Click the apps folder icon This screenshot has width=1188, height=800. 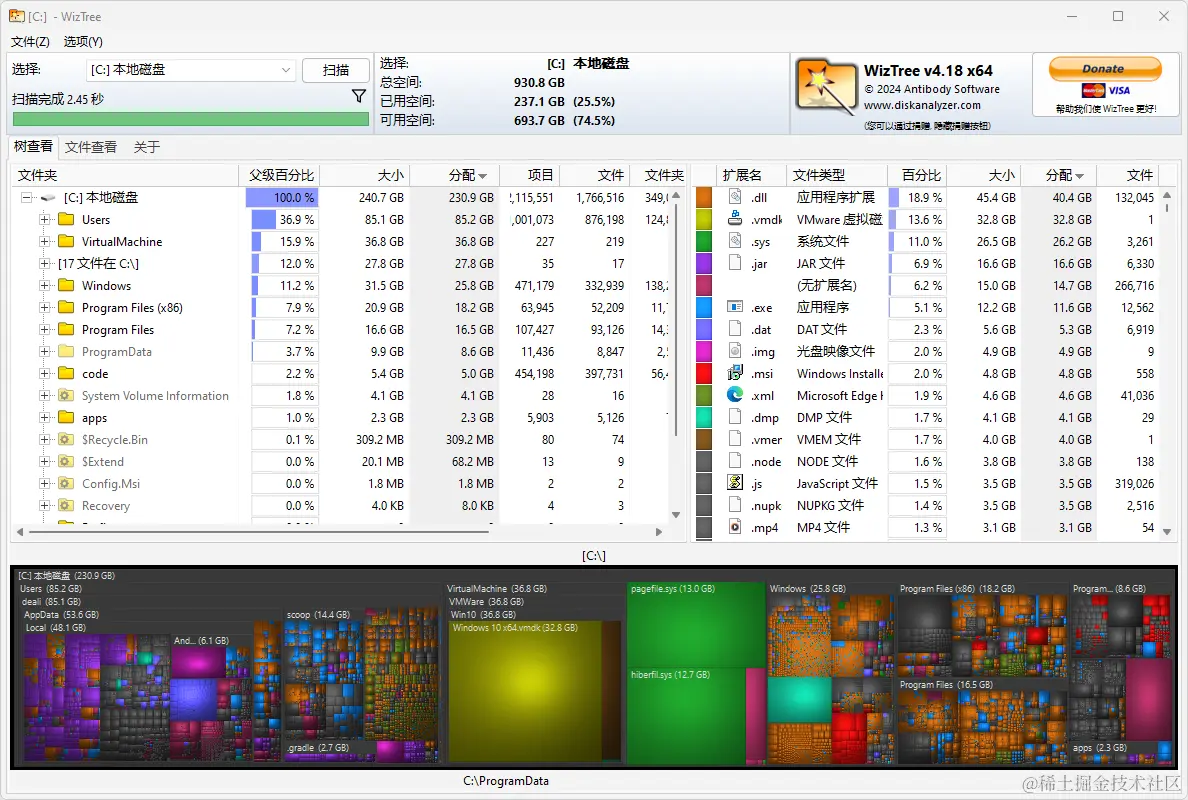click(67, 417)
